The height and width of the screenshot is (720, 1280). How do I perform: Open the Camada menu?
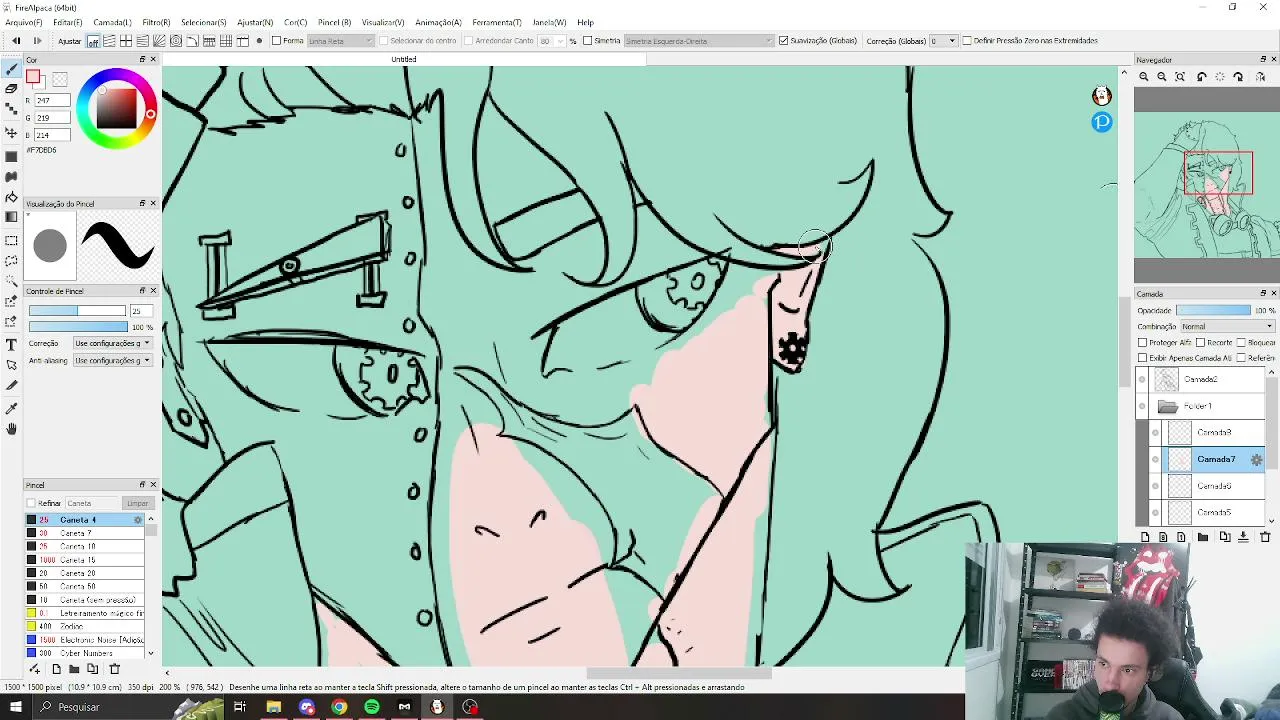[x=112, y=22]
